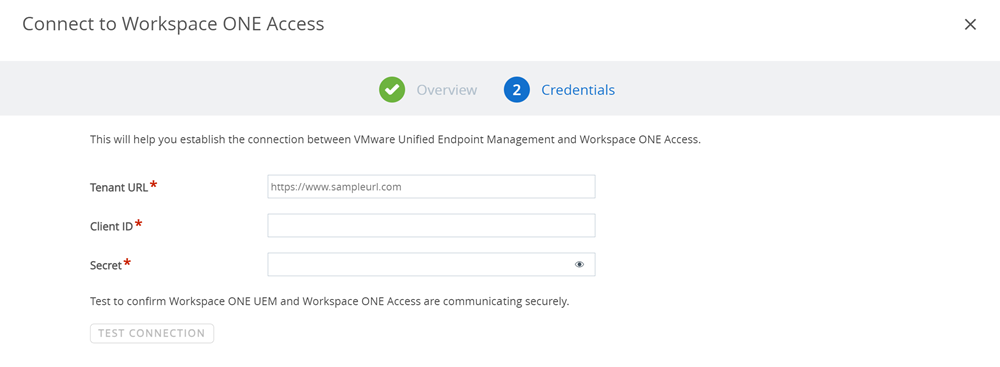Click the TEST CONNECTION button
This screenshot has width=1000, height=367.
[x=152, y=333]
